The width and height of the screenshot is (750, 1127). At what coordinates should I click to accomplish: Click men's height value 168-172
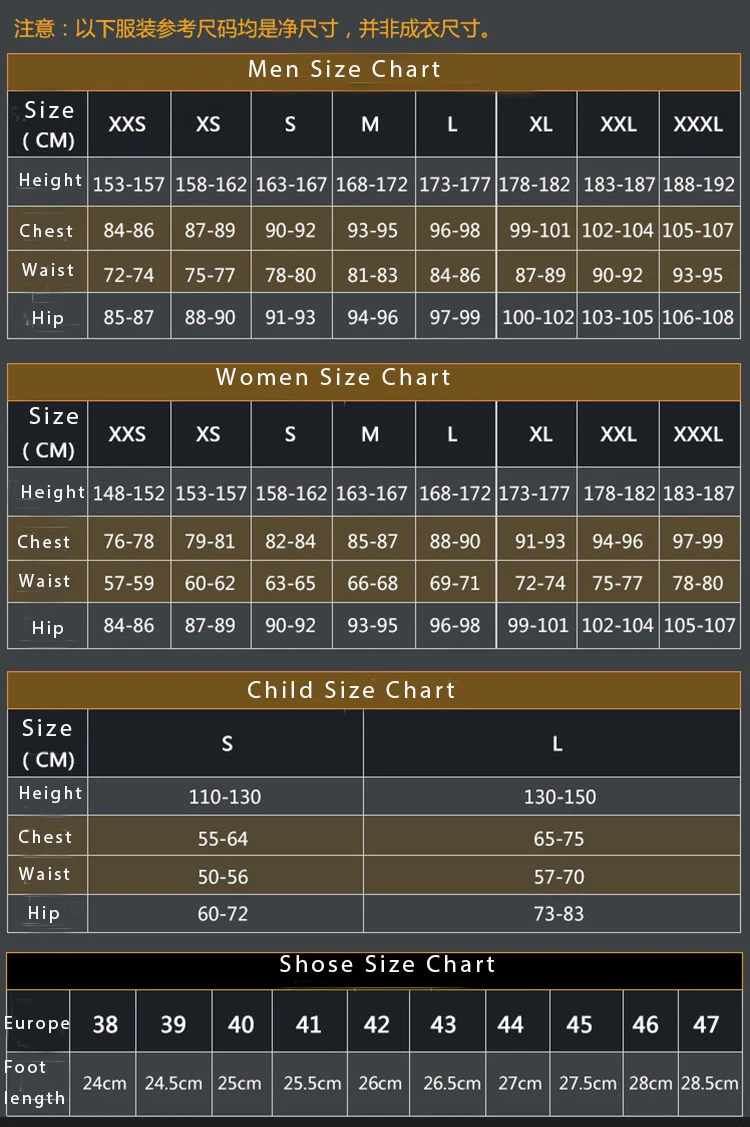pyautogui.click(x=373, y=183)
